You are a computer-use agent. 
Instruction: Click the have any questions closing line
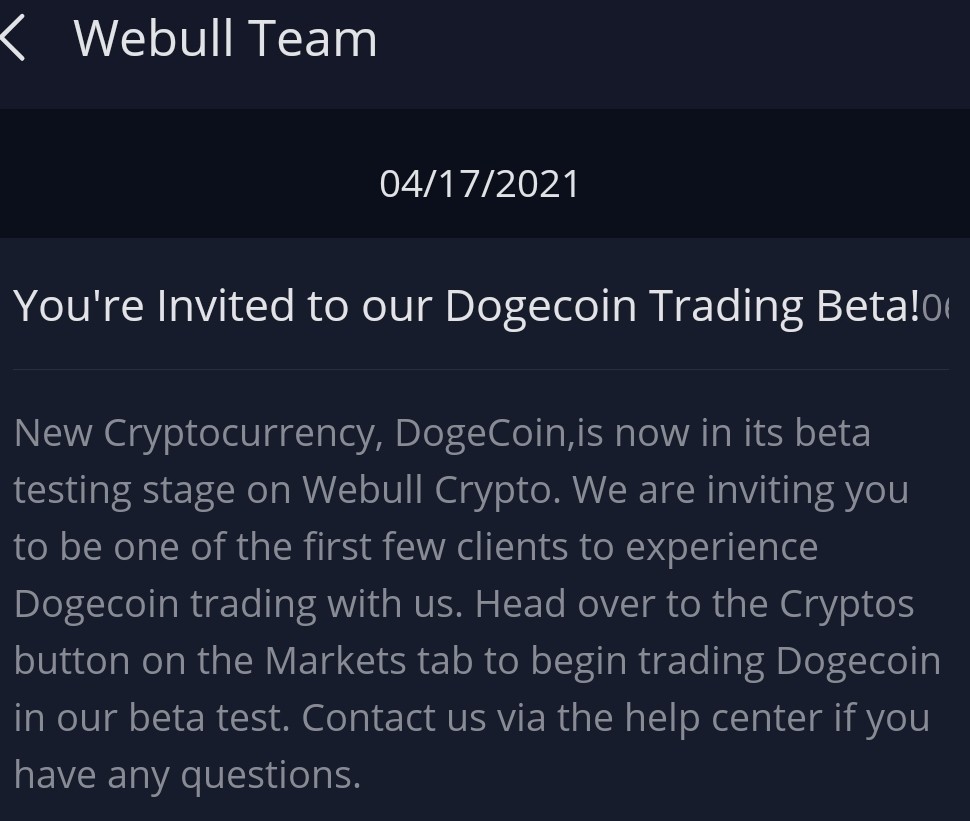pos(187,775)
